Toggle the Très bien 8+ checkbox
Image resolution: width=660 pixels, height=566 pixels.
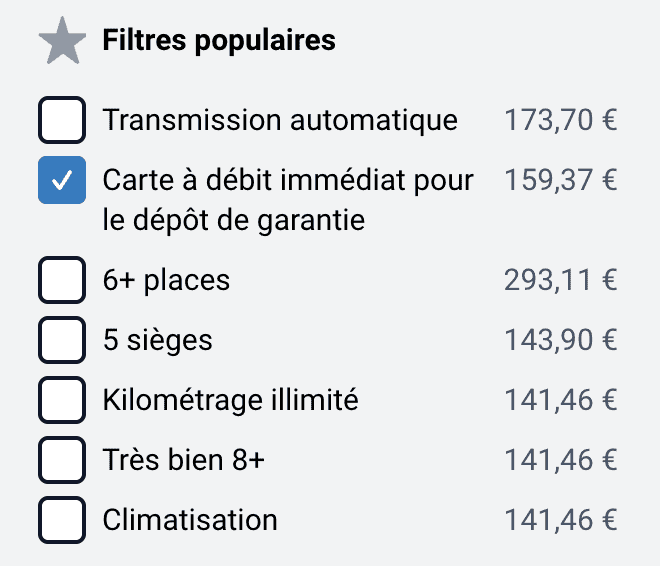click(62, 460)
